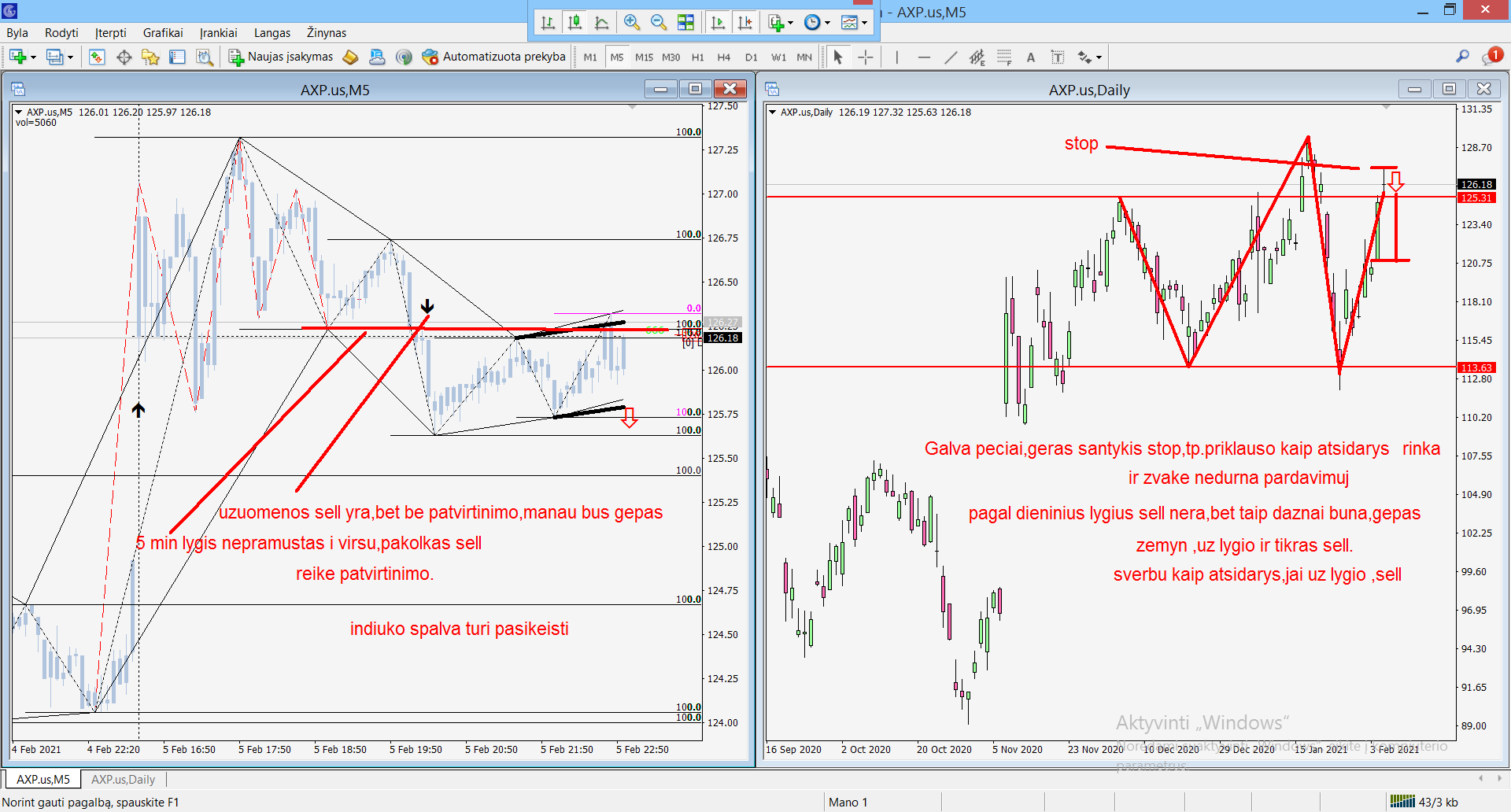Screen dimensions: 1511x812
Task: Switch to M15 timeframe
Action: 644,57
